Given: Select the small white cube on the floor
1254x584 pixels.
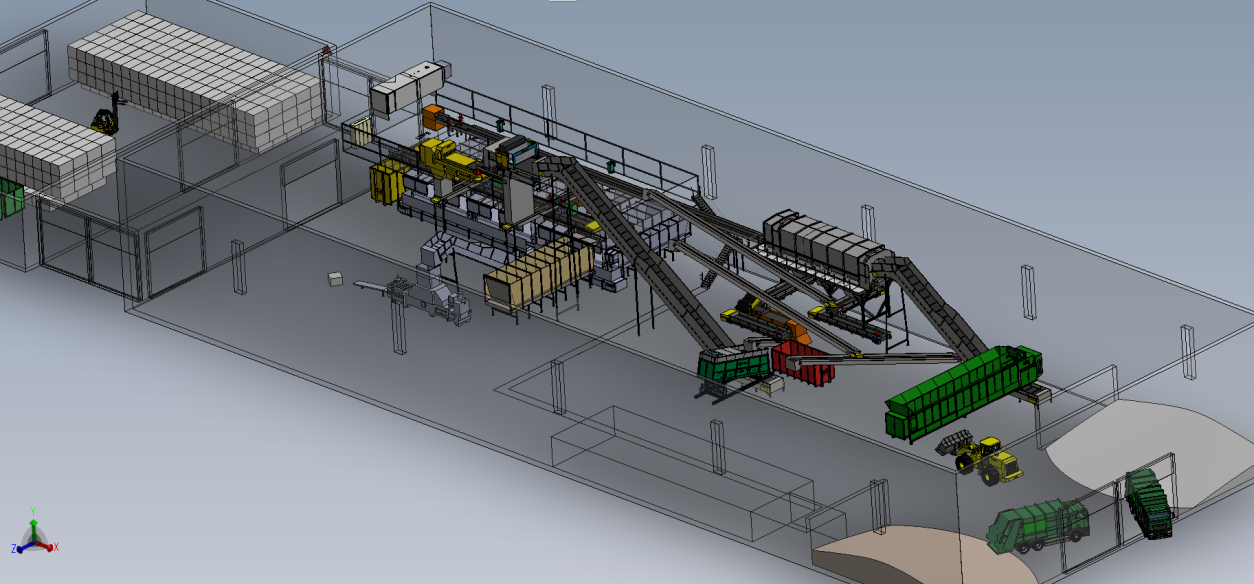Looking at the screenshot, I should coord(335,279).
